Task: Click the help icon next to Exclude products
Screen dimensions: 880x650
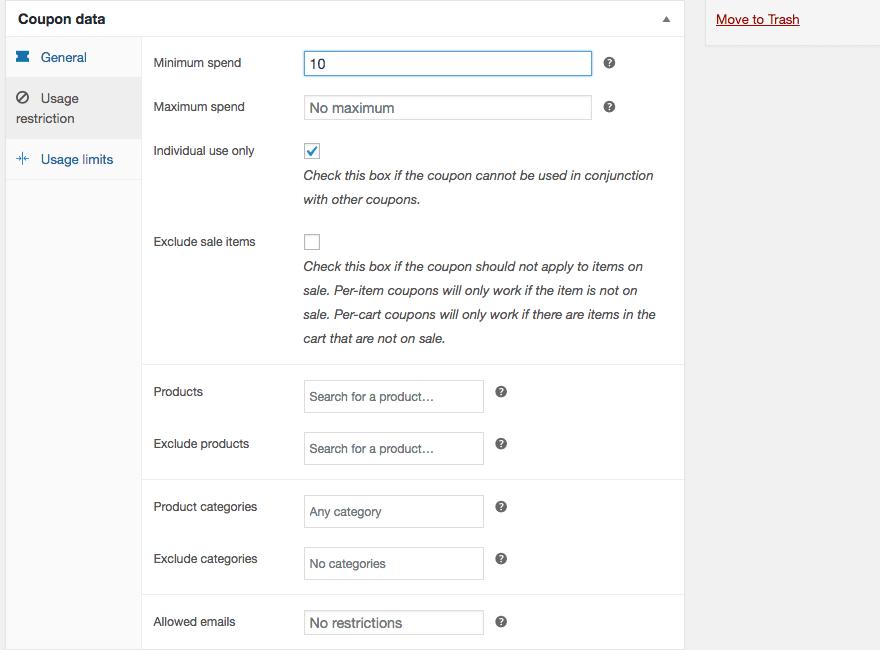Action: click(501, 444)
